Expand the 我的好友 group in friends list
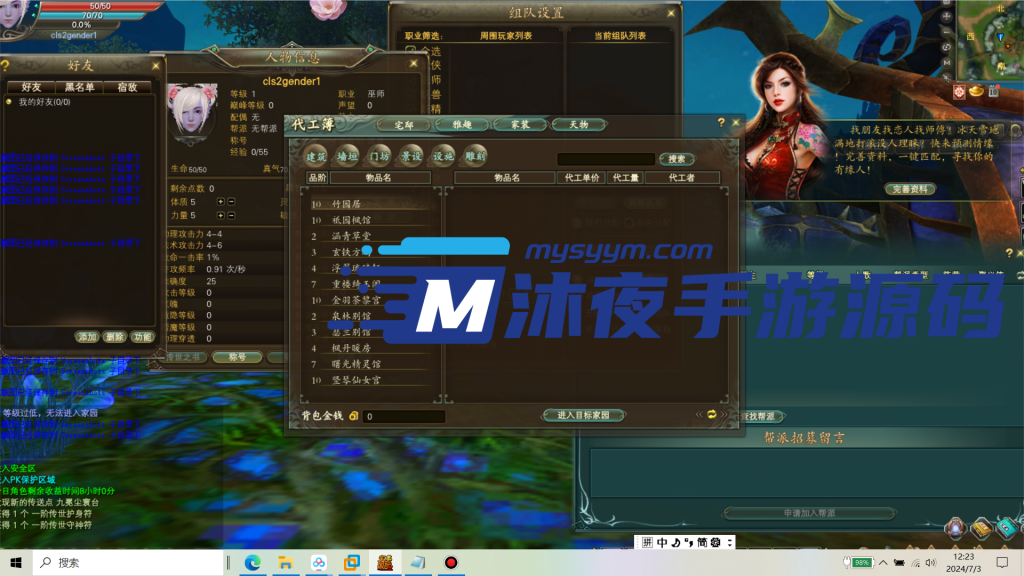 9,102
